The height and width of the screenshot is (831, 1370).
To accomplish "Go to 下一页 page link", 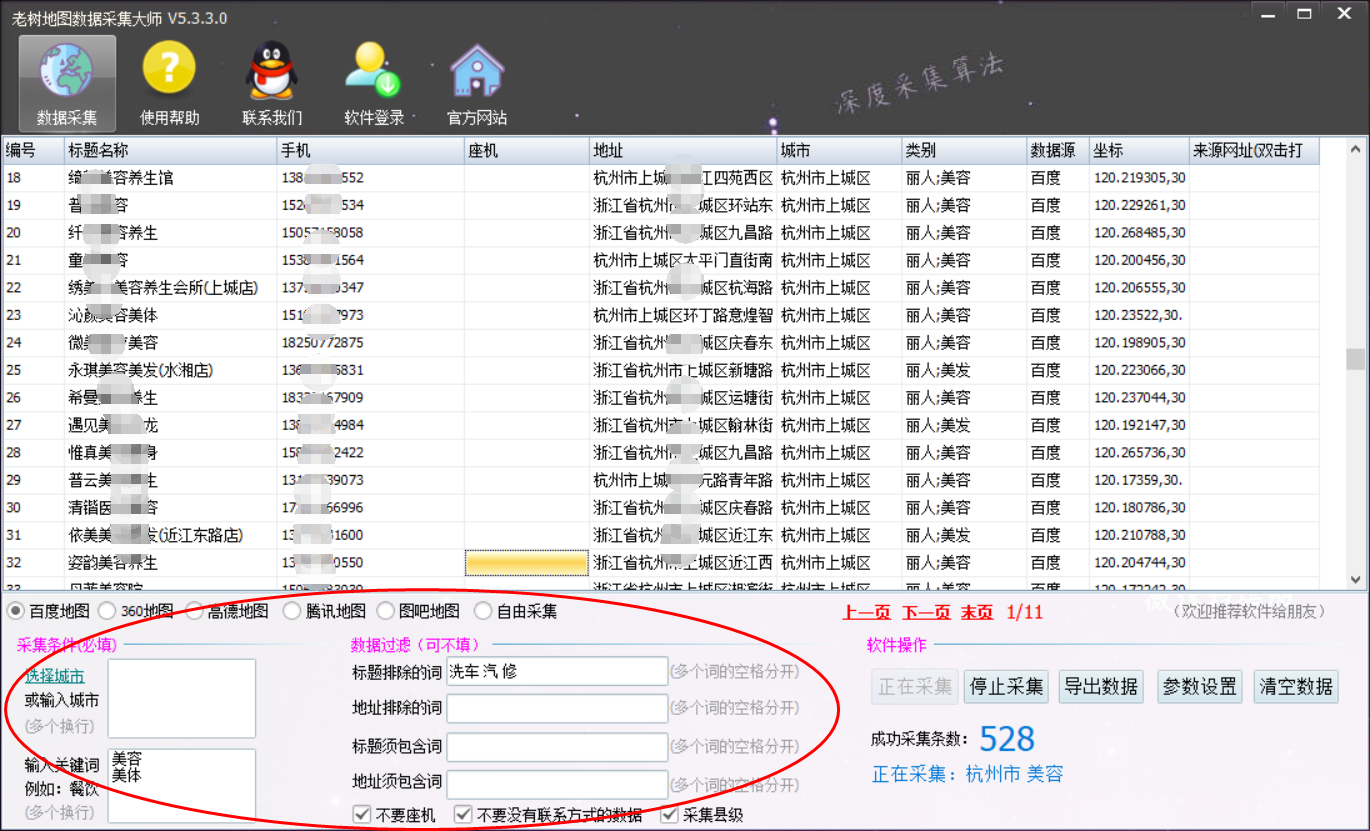I will click(926, 612).
